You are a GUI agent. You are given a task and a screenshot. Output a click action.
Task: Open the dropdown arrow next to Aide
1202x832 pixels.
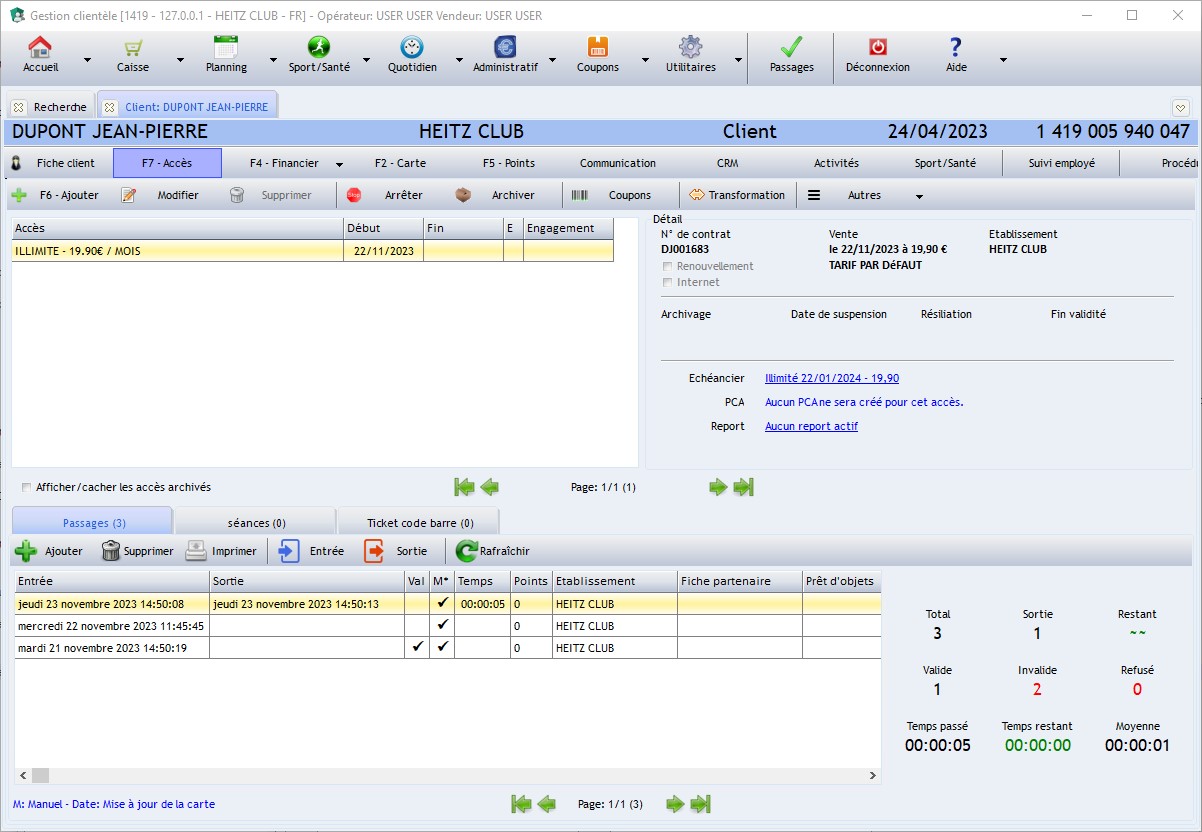pyautogui.click(x=1002, y=59)
